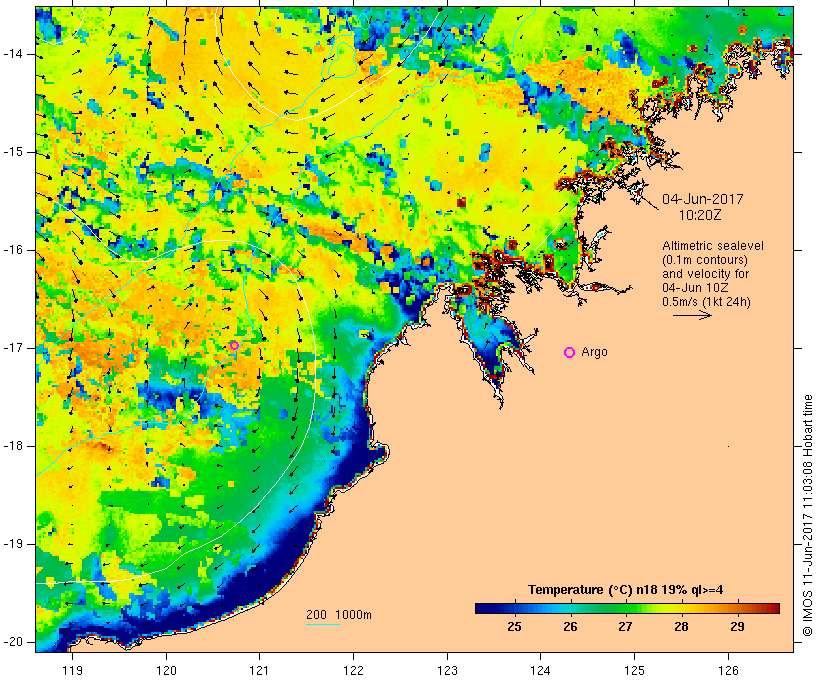
Task: Click the '200 1000m' depth contour label
Action: click(x=339, y=615)
